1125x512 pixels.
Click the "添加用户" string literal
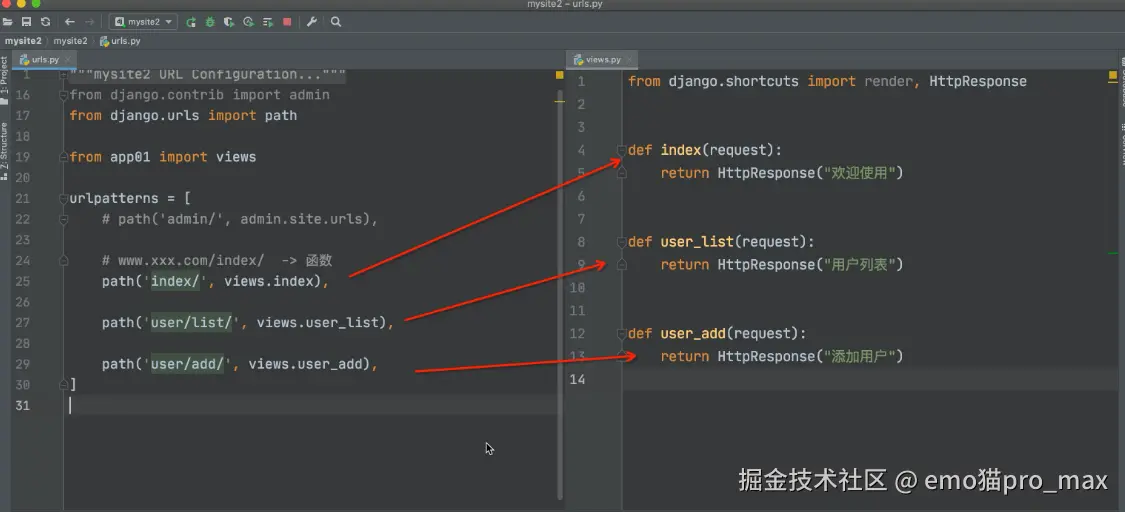860,356
